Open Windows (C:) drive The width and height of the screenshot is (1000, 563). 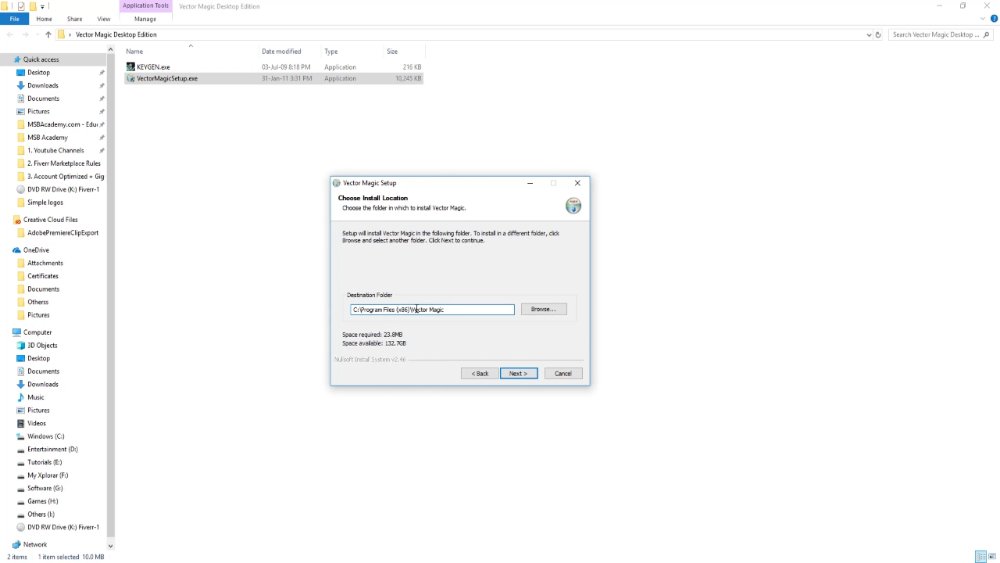click(x=45, y=436)
